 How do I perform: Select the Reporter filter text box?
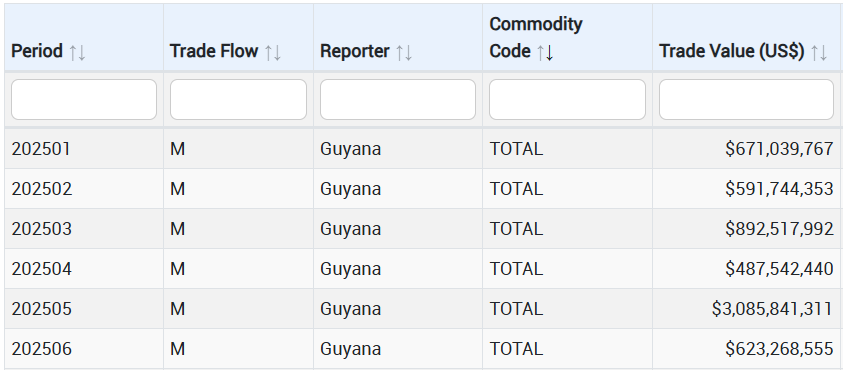click(398, 99)
